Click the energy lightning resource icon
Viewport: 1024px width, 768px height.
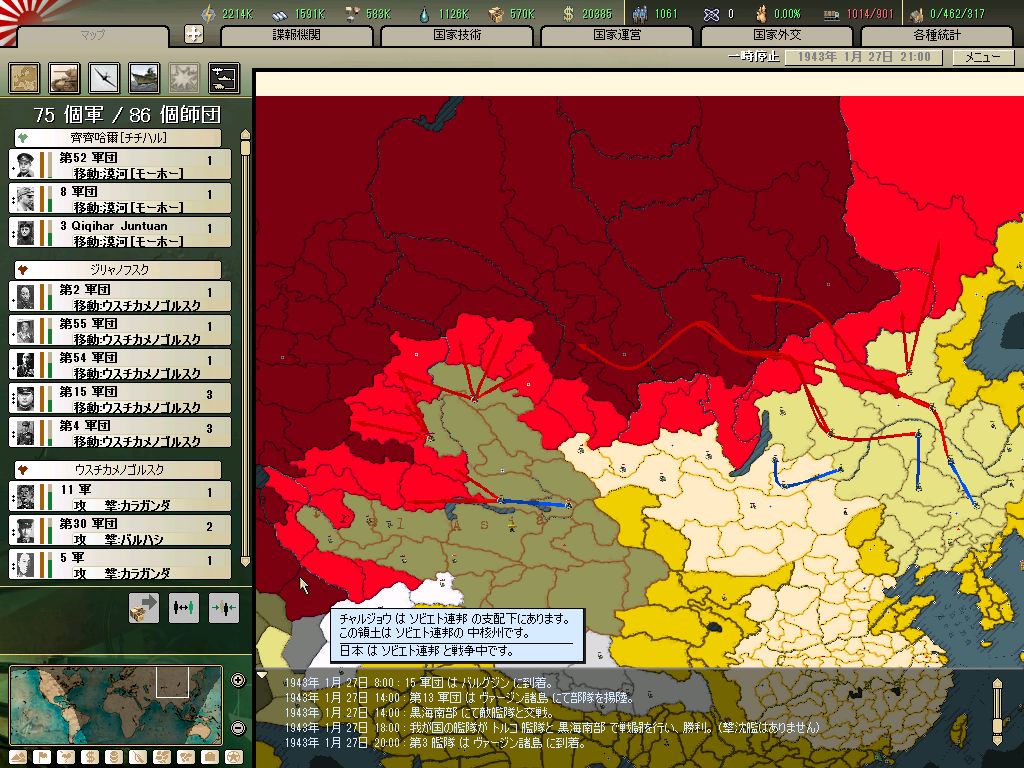click(208, 14)
